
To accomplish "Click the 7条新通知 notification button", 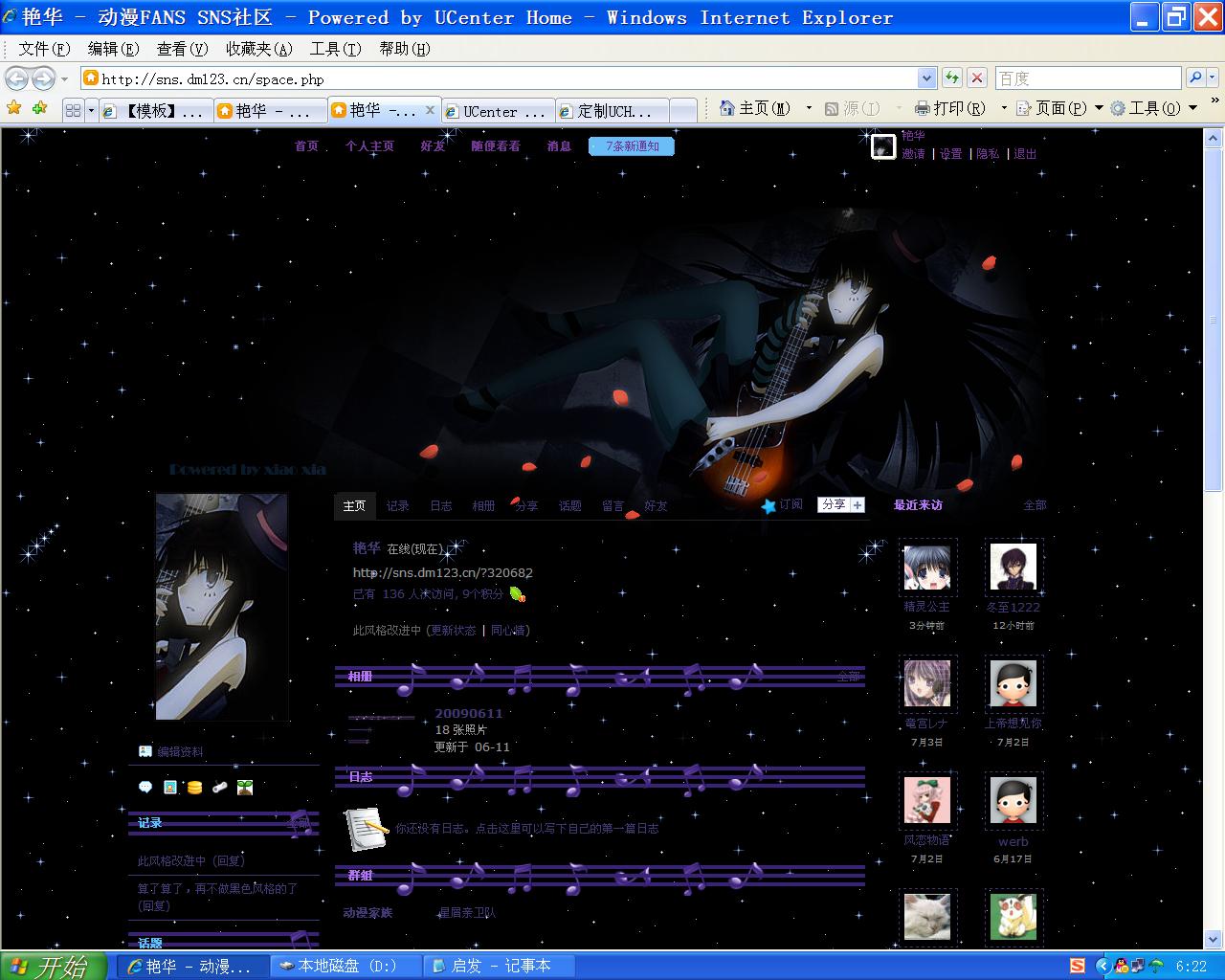I will (632, 146).
